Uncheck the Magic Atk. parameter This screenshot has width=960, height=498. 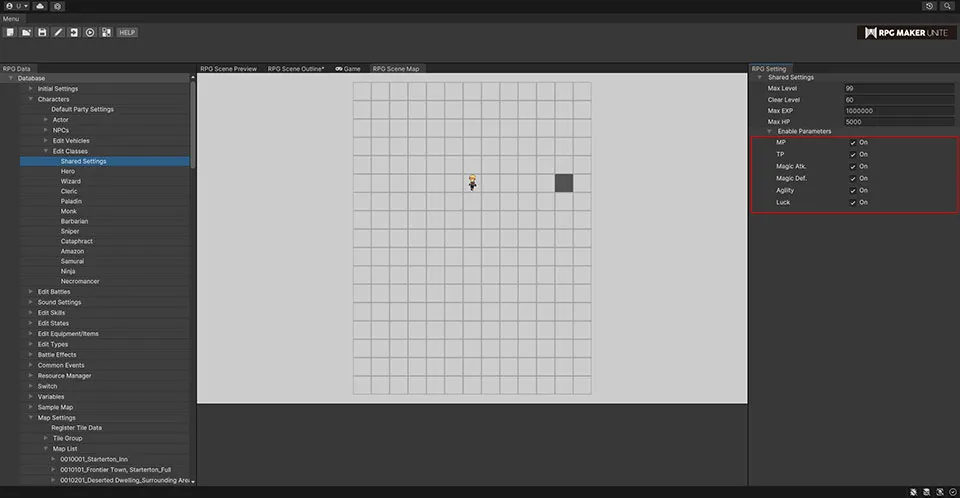tap(852, 166)
